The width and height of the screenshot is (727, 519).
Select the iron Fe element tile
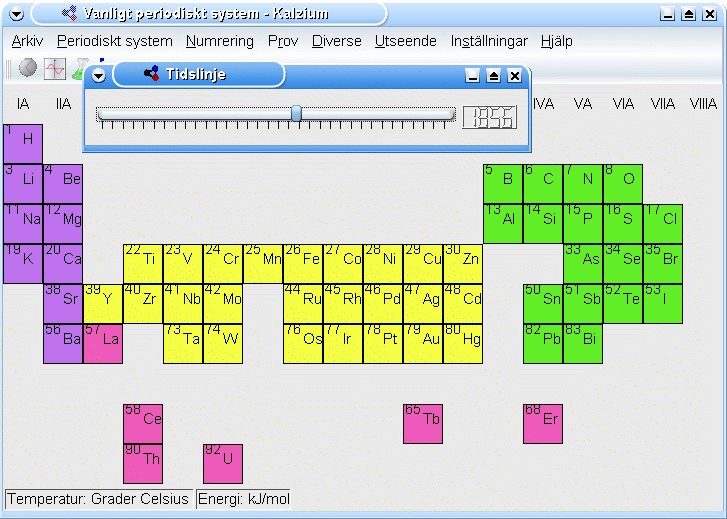[x=303, y=263]
